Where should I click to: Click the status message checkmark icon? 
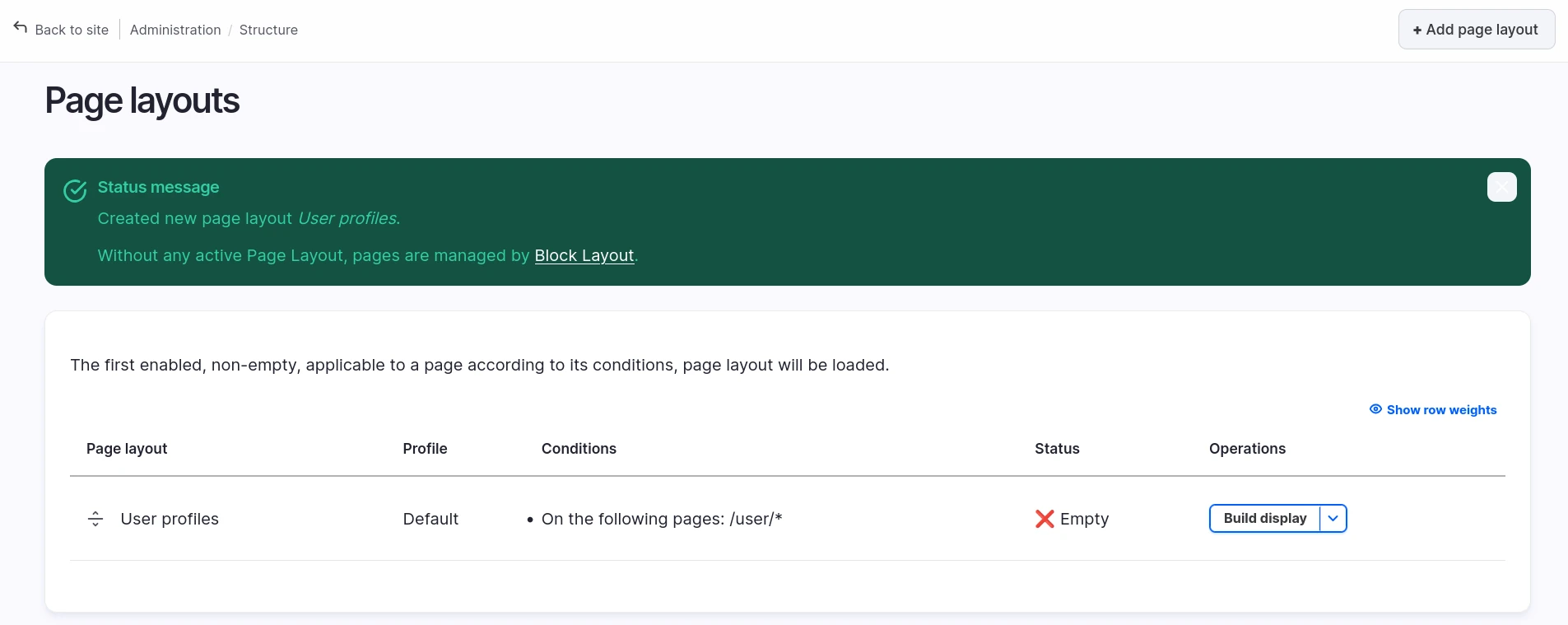pos(75,191)
